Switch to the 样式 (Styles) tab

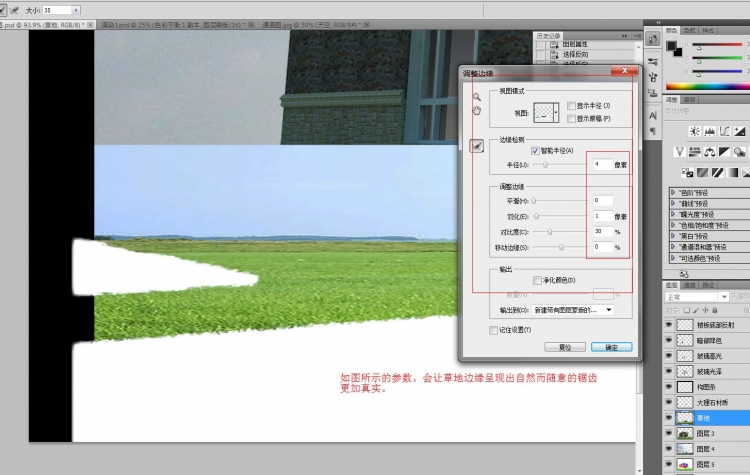(x=708, y=30)
